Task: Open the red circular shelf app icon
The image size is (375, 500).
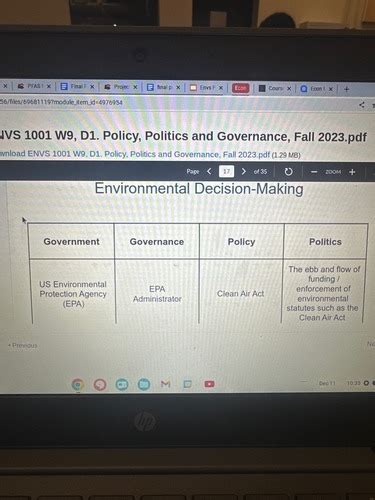Action: [100, 385]
